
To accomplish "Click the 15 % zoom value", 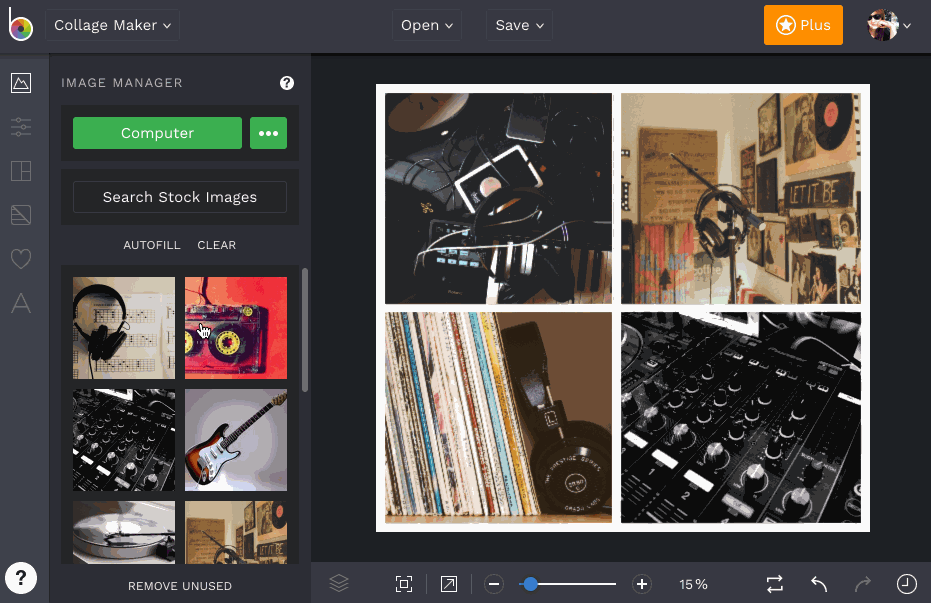I will 694,584.
